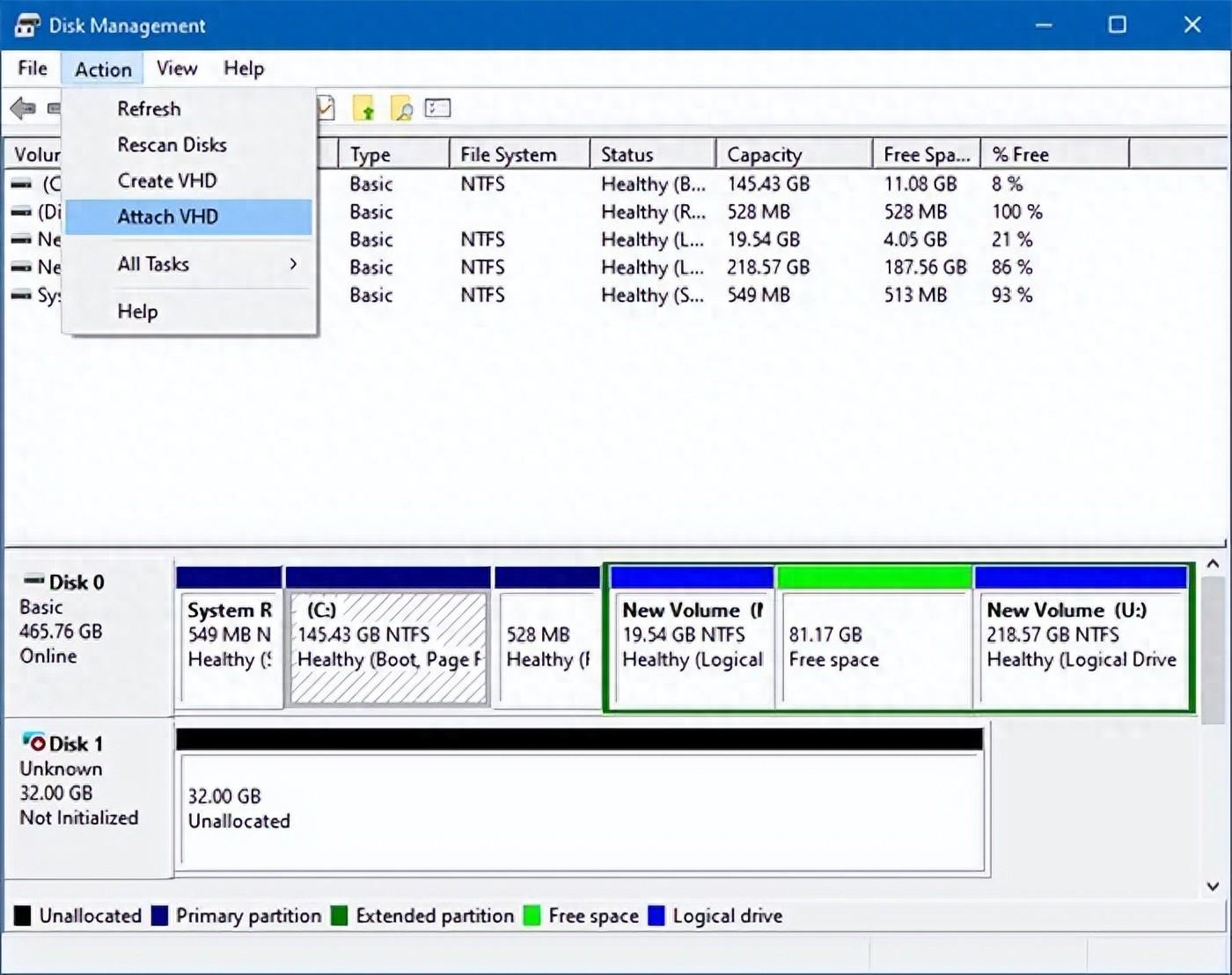Click the Back arrow toolbar icon
Viewport: 1232px width, 975px height.
click(23, 108)
